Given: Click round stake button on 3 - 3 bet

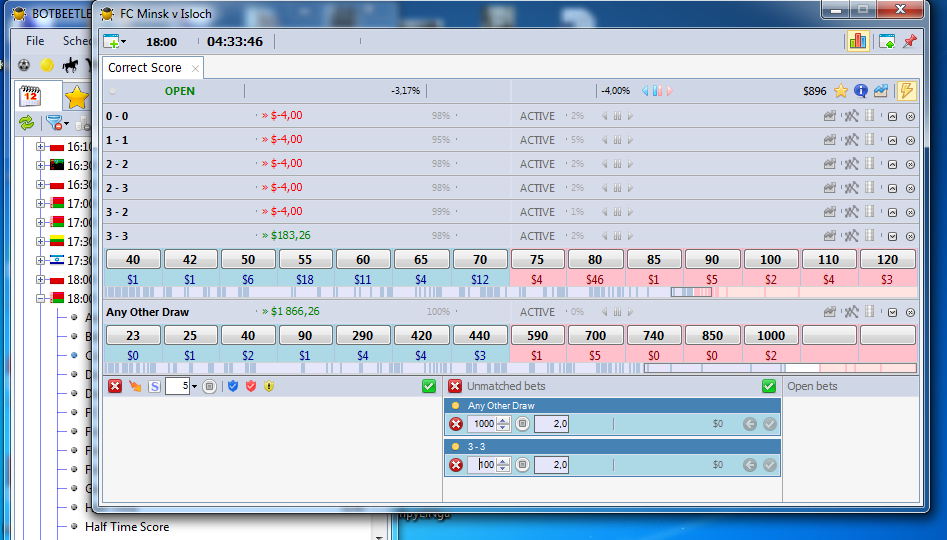Looking at the screenshot, I should (522, 465).
